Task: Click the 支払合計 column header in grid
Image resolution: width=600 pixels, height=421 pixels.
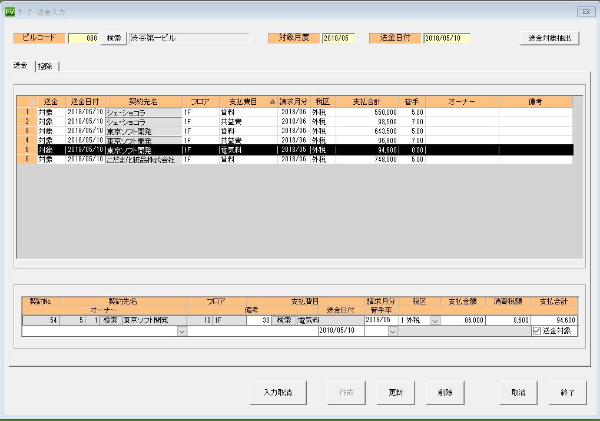Action: click(x=367, y=102)
